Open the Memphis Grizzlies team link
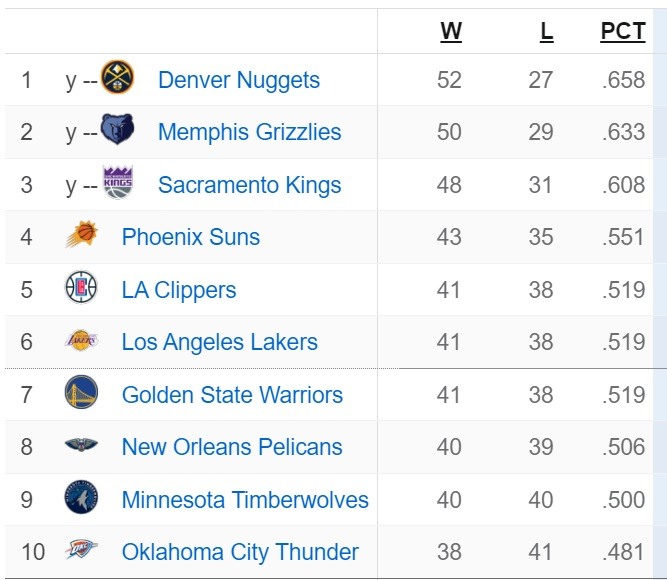 point(249,132)
